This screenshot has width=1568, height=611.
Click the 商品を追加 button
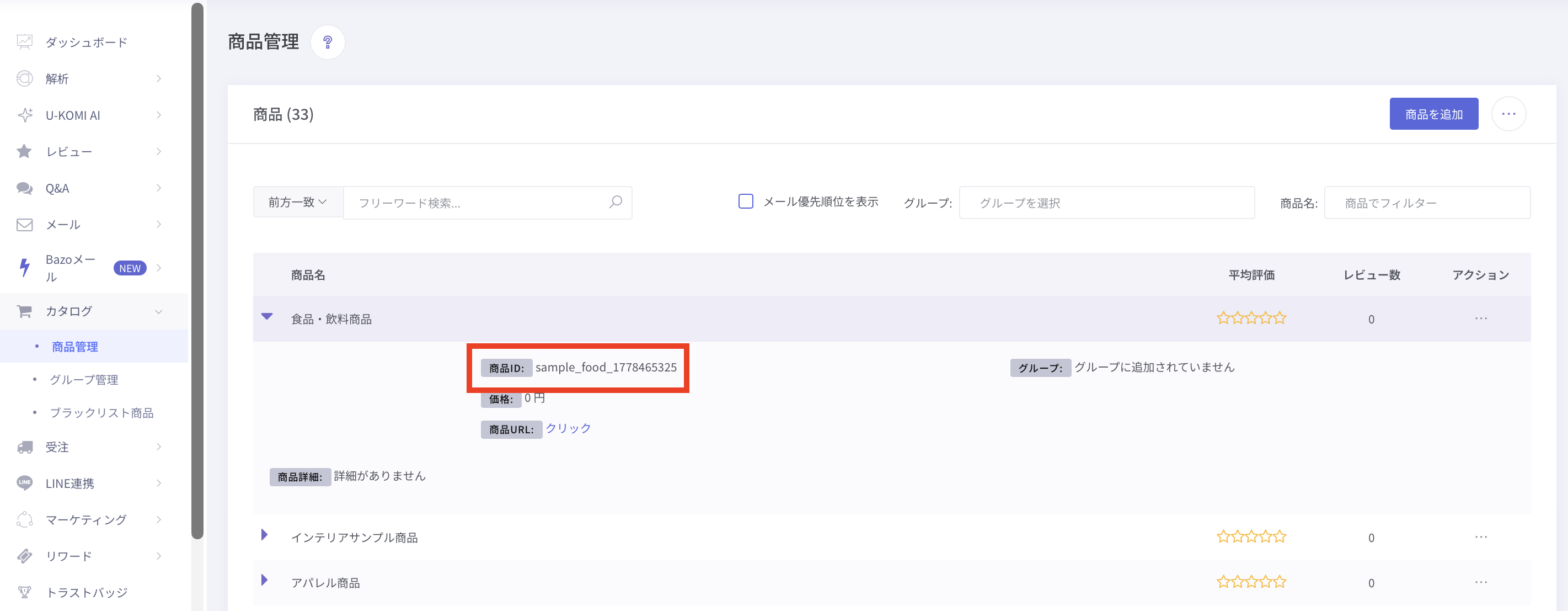1433,114
